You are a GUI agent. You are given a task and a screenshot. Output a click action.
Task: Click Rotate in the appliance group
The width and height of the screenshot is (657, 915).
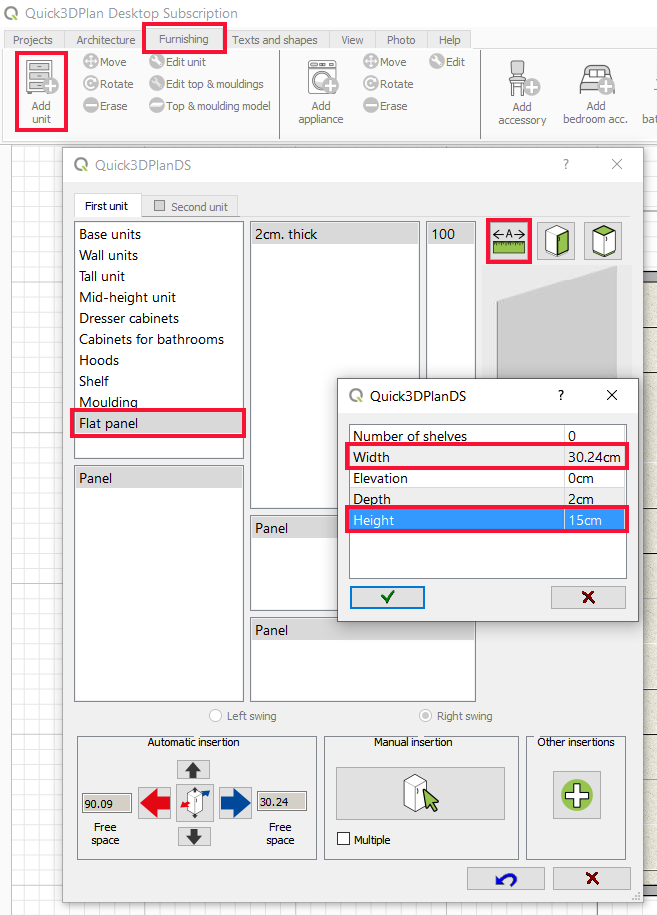tap(389, 84)
